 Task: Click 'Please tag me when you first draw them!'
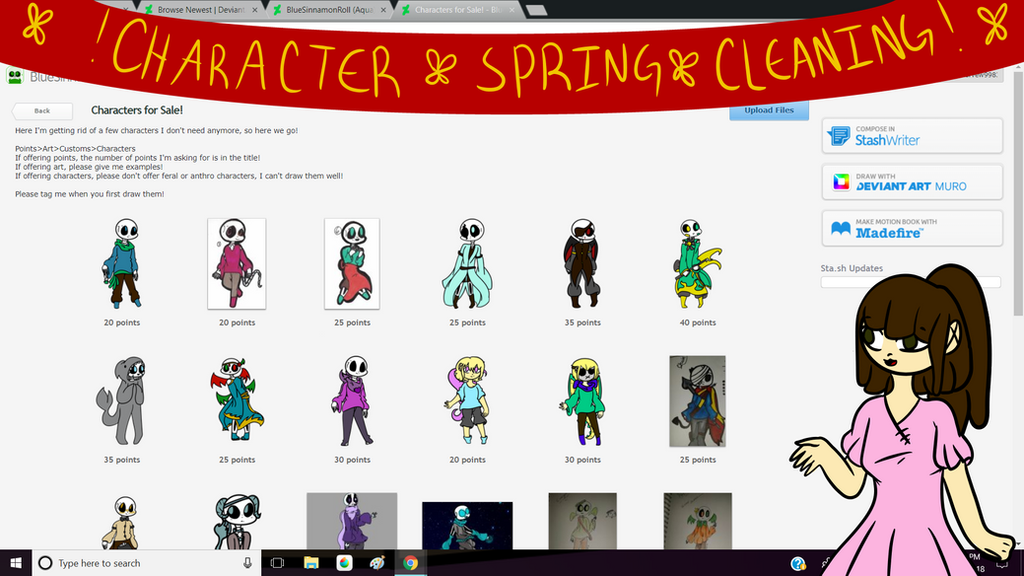coord(89,194)
